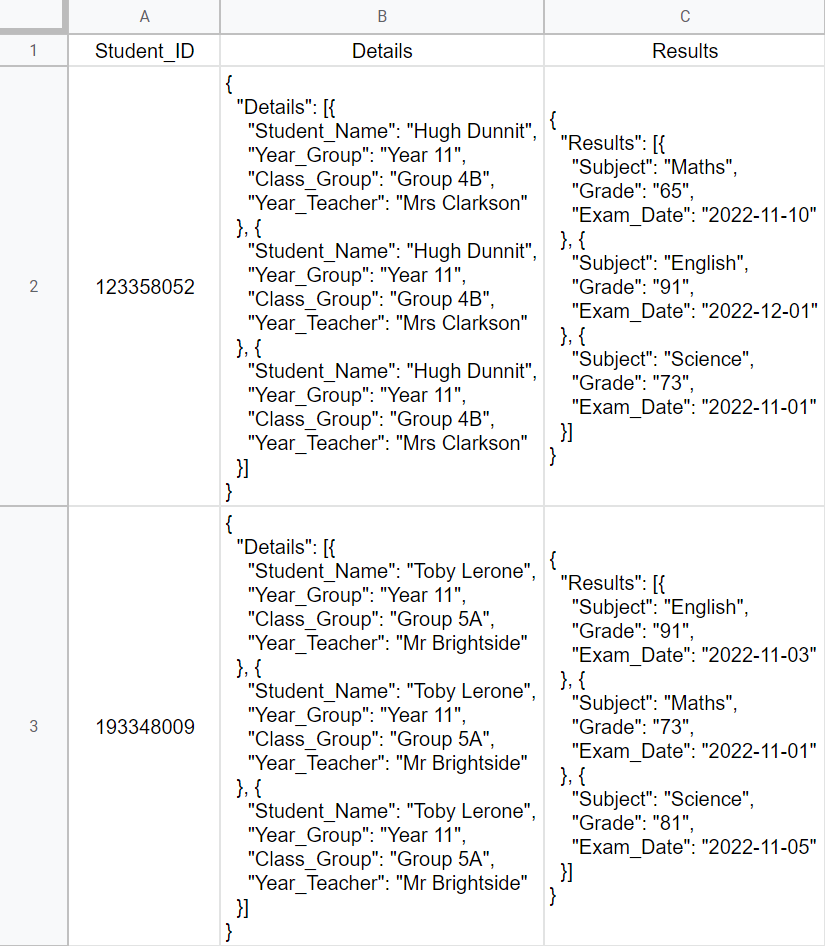Select row 1 header
The height and width of the screenshot is (946, 825).
33,51
